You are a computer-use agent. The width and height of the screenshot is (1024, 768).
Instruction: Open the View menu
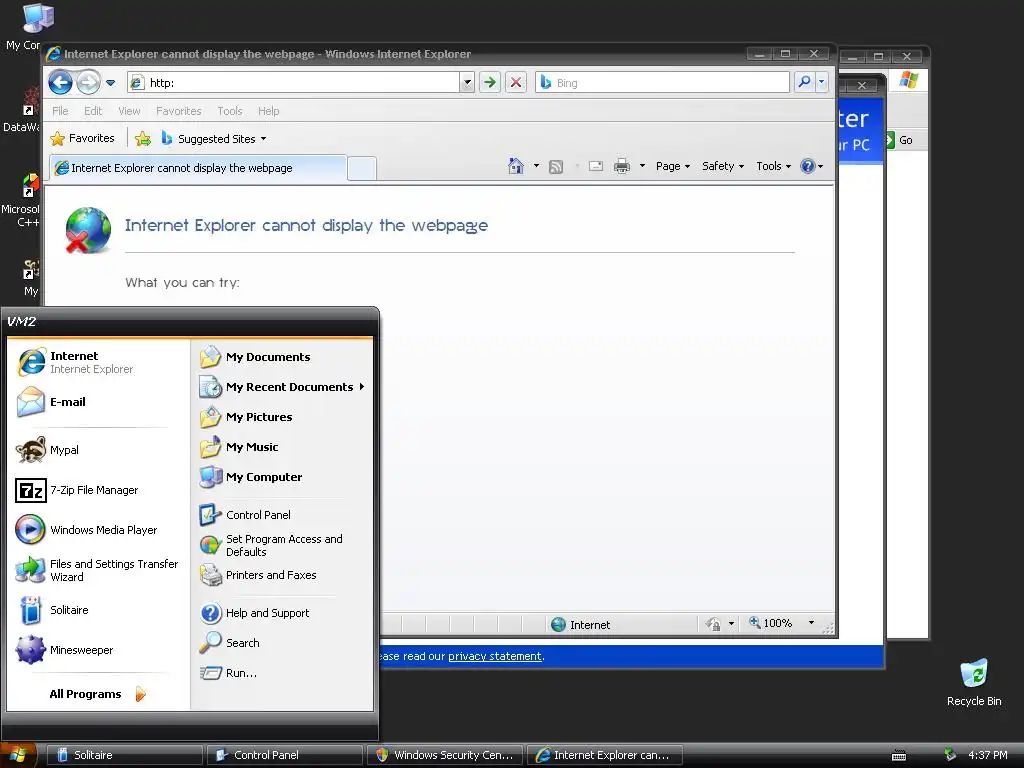tap(129, 111)
